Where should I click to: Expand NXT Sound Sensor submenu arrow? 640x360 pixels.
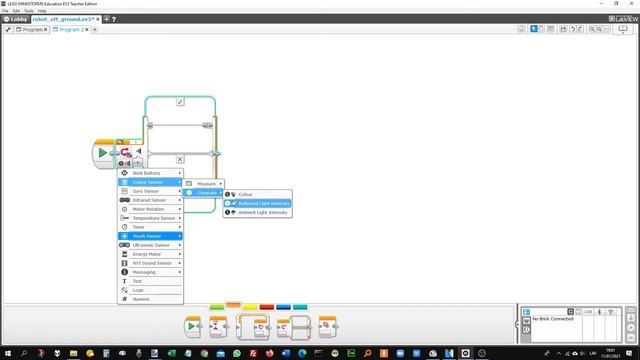click(x=180, y=263)
